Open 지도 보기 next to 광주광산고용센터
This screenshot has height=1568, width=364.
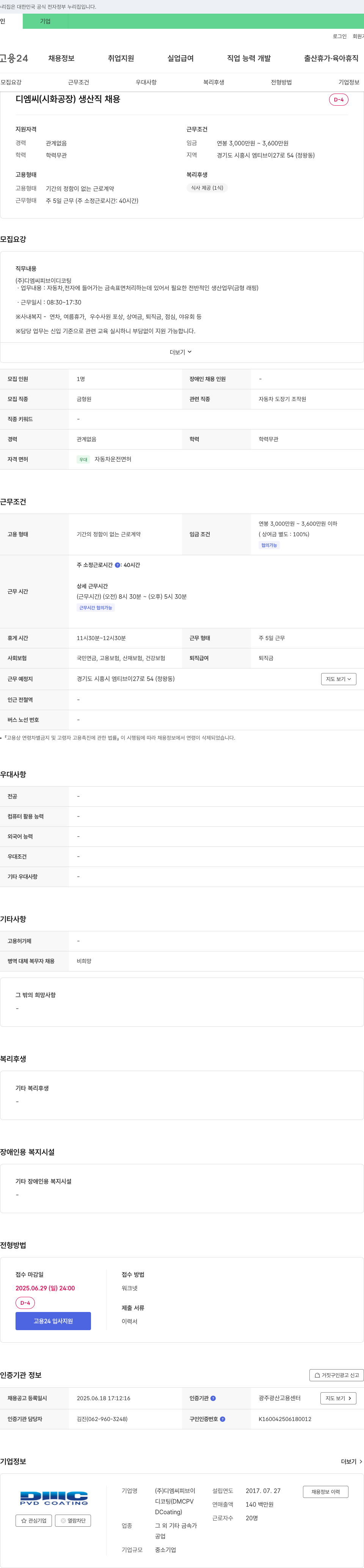pos(338,1398)
